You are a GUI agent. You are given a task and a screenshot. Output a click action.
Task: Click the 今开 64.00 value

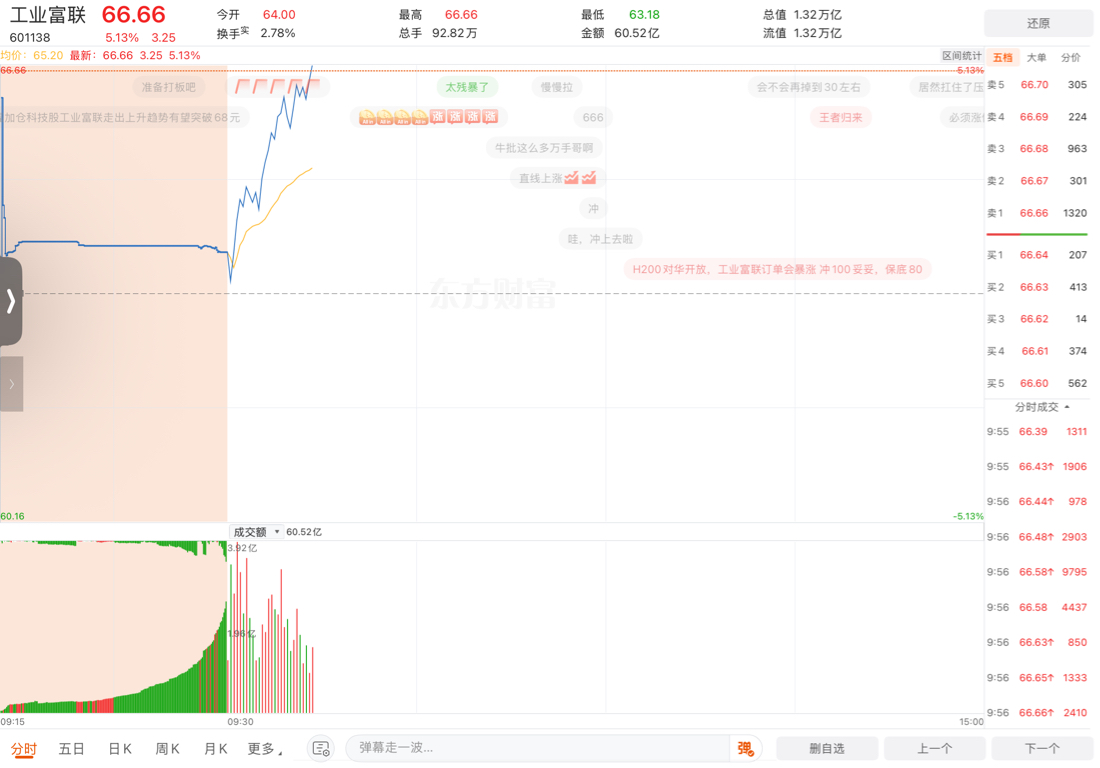279,15
